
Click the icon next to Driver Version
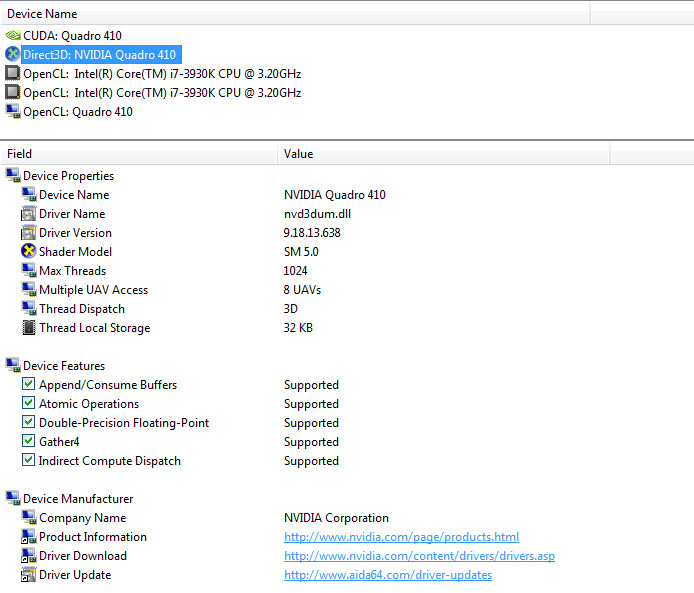tap(29, 232)
